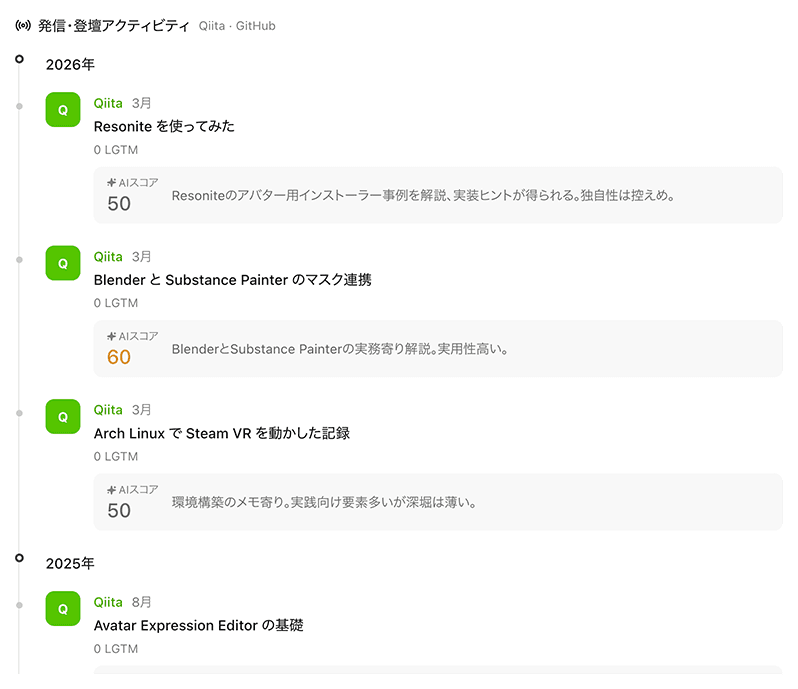Click the Qiita label above Arch Linux で Steam VR
798x689 pixels.
108,410
